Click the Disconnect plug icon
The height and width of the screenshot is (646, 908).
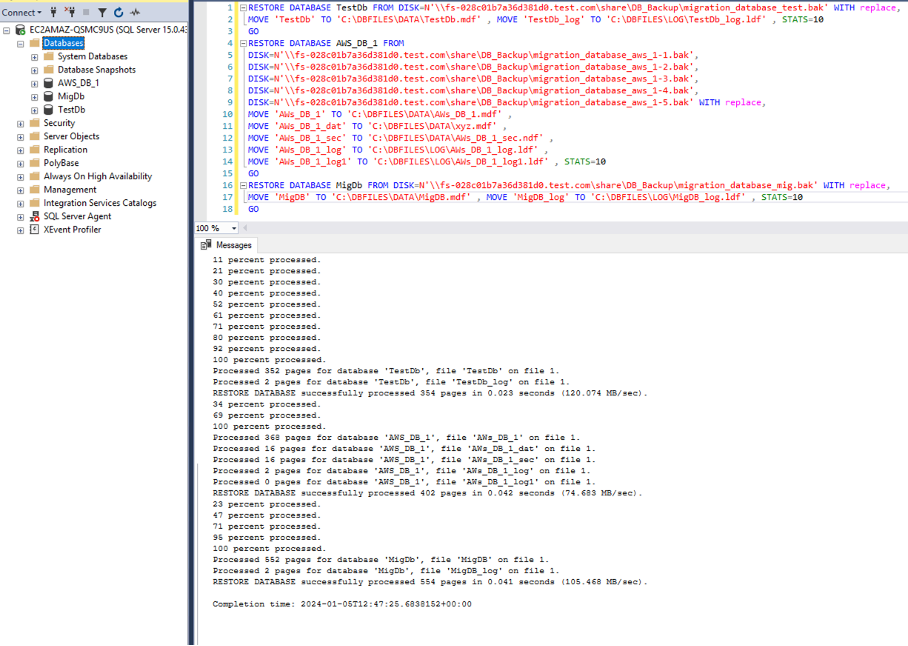[71, 12]
